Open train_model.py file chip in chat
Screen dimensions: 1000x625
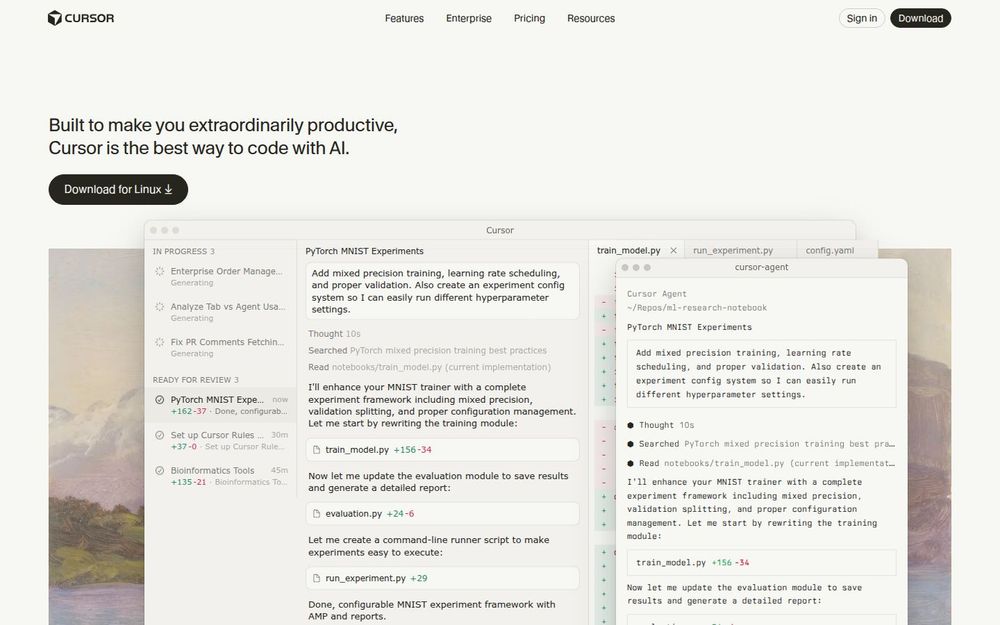pyautogui.click(x=442, y=450)
